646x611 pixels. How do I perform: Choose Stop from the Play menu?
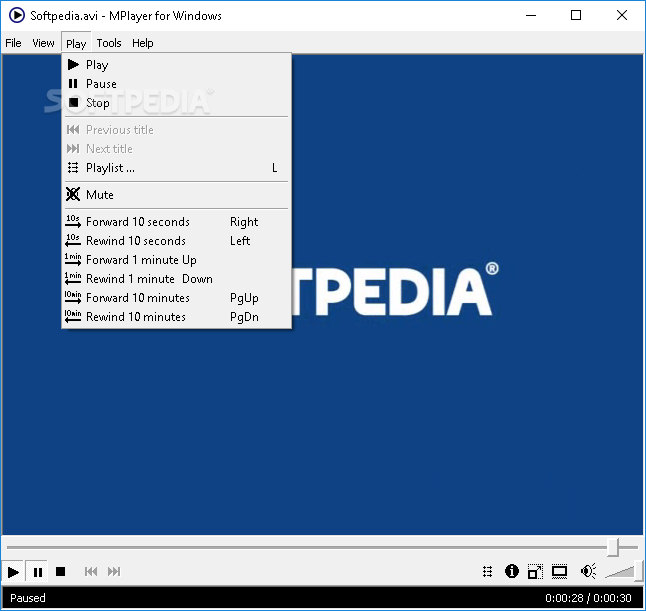[x=176, y=103]
